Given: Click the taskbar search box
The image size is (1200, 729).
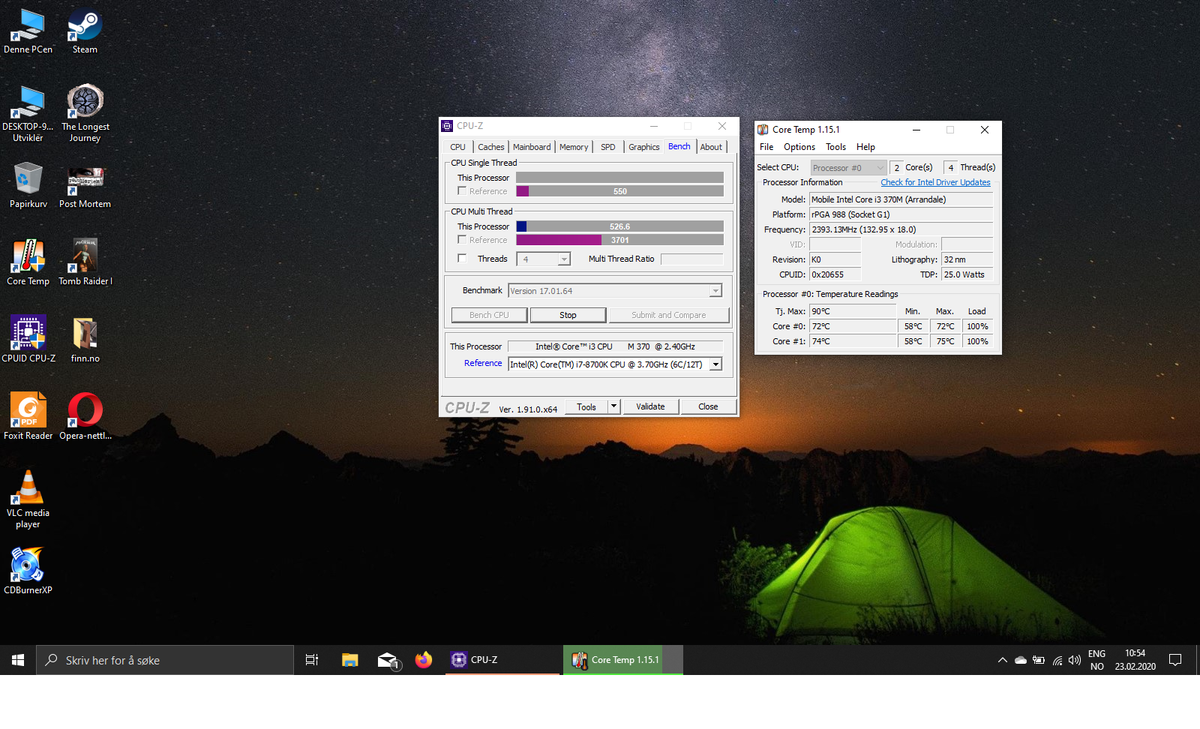Looking at the screenshot, I should (166, 660).
